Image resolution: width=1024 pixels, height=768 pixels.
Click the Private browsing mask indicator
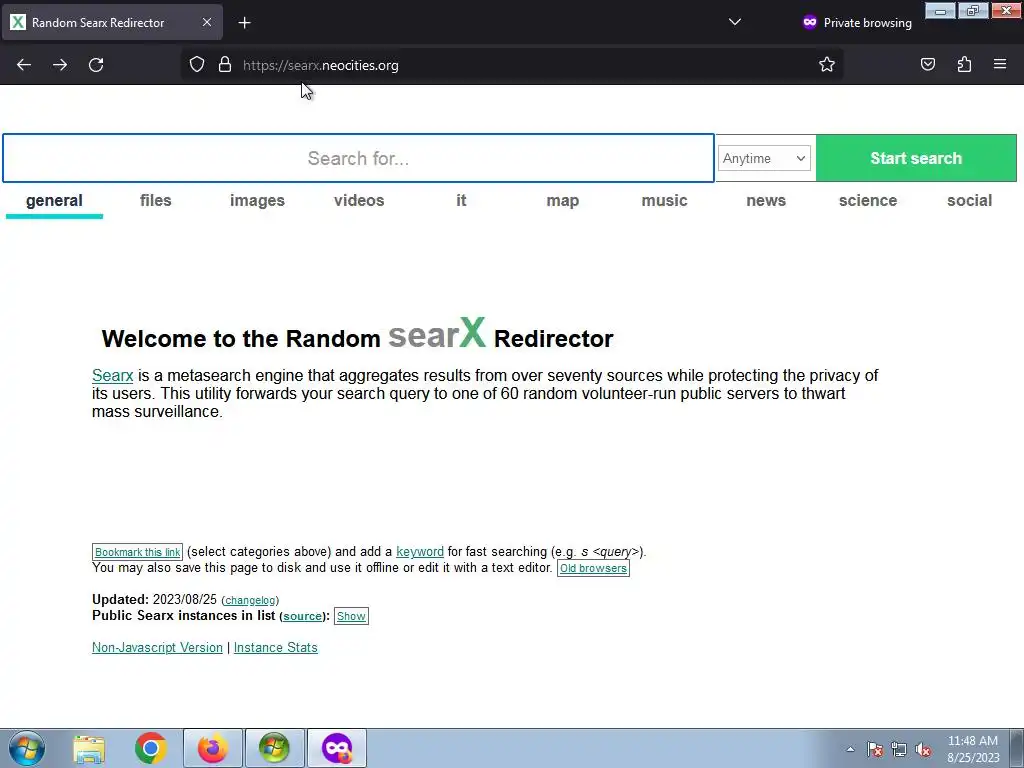857,22
